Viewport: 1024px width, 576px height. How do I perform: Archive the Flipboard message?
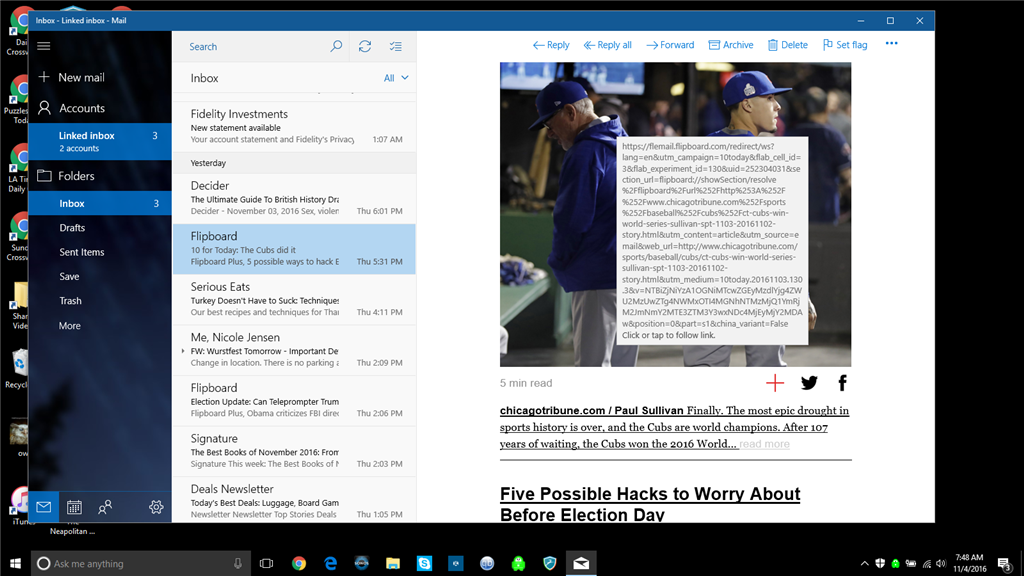[731, 44]
